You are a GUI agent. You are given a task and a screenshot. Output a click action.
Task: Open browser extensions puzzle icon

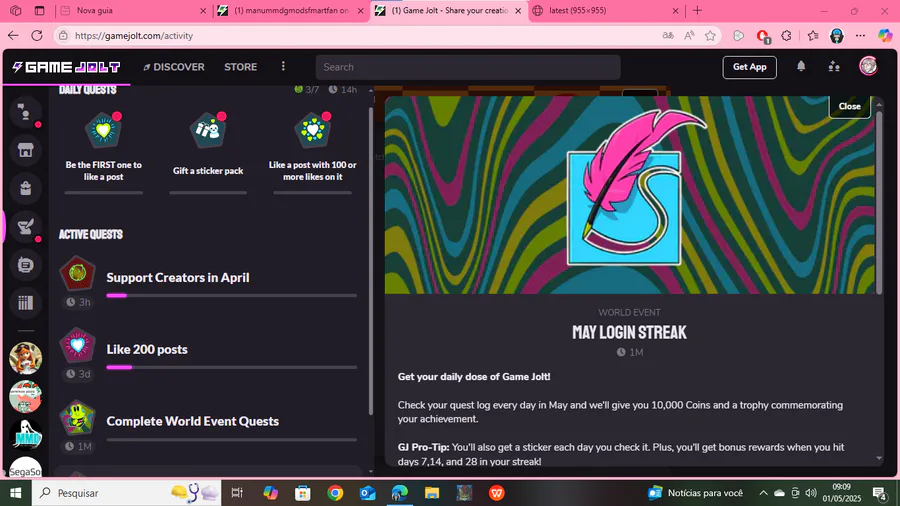coord(786,36)
